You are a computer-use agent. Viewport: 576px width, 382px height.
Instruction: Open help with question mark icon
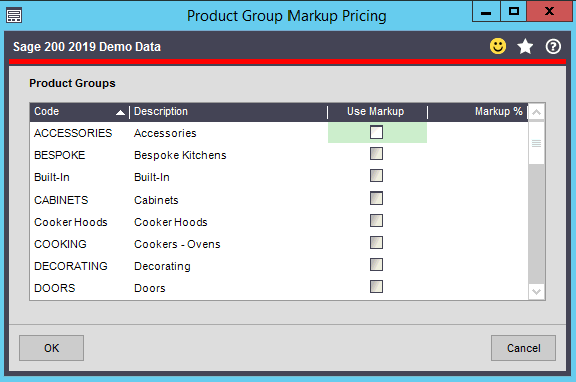[553, 47]
